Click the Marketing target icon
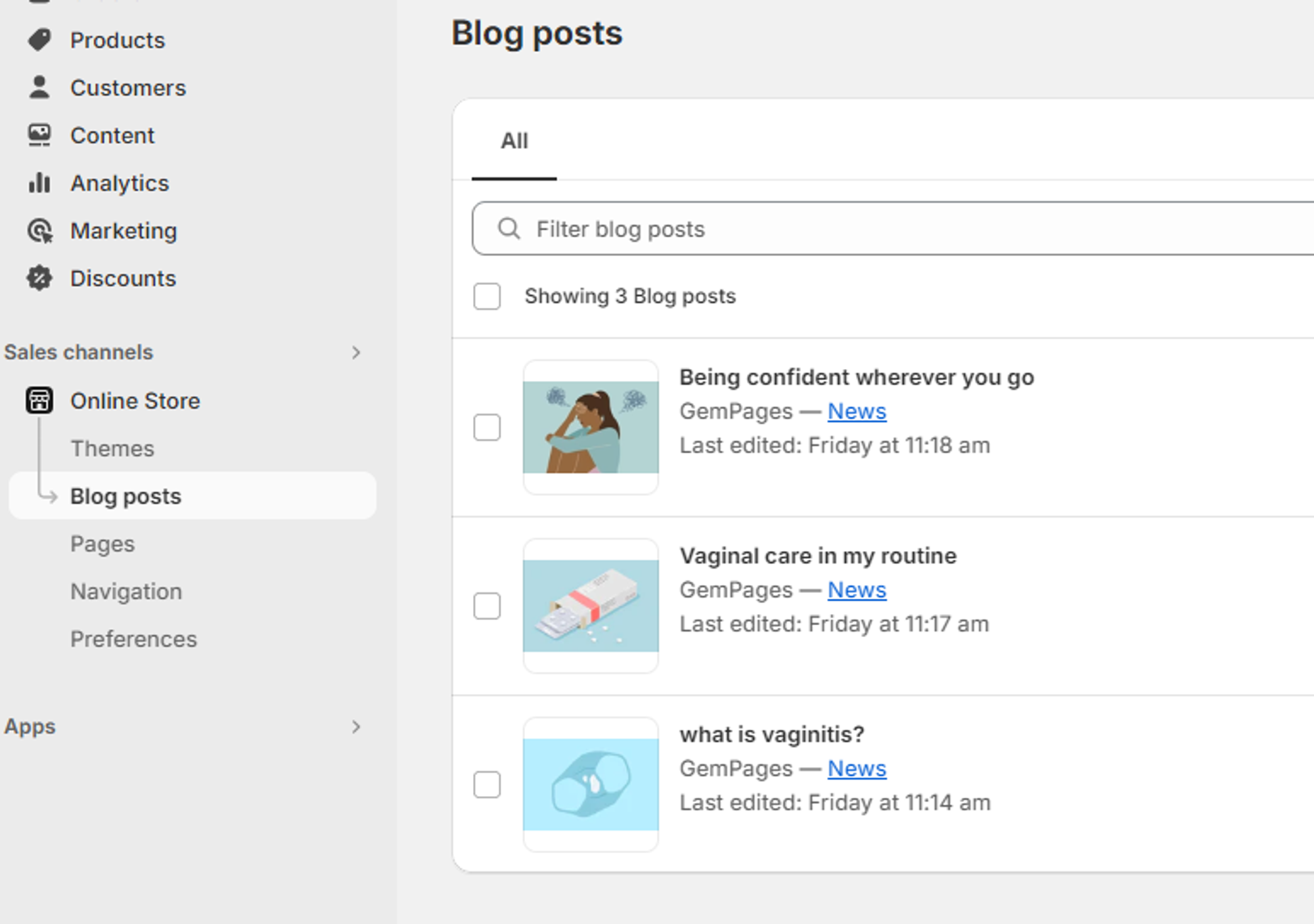The width and height of the screenshot is (1314, 924). click(x=39, y=231)
